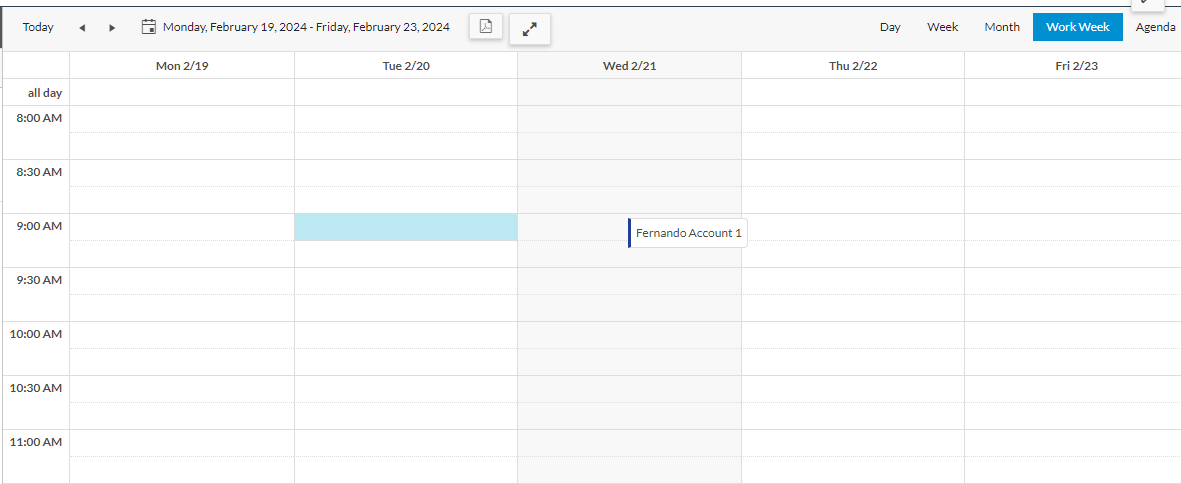Go to the next week arrow
1181x484 pixels.
click(112, 28)
